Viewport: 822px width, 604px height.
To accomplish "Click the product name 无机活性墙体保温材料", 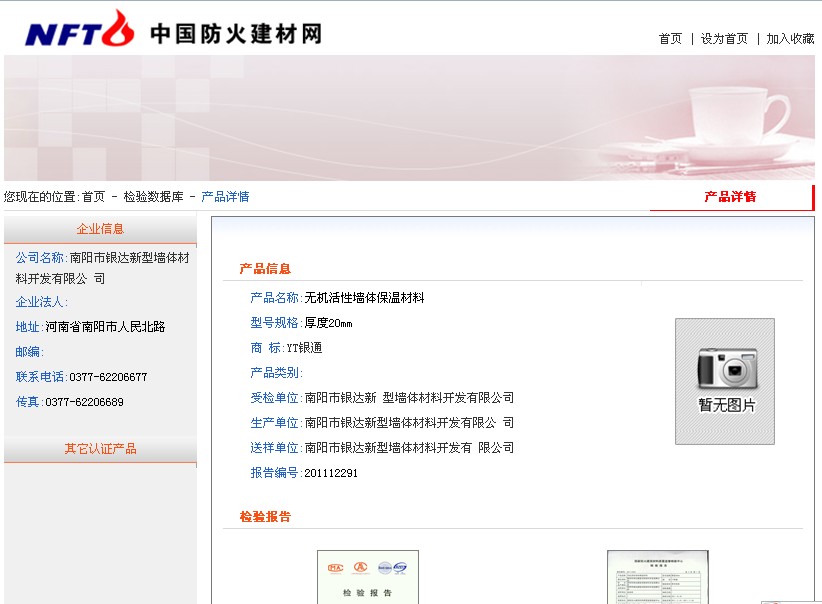I will click(364, 298).
